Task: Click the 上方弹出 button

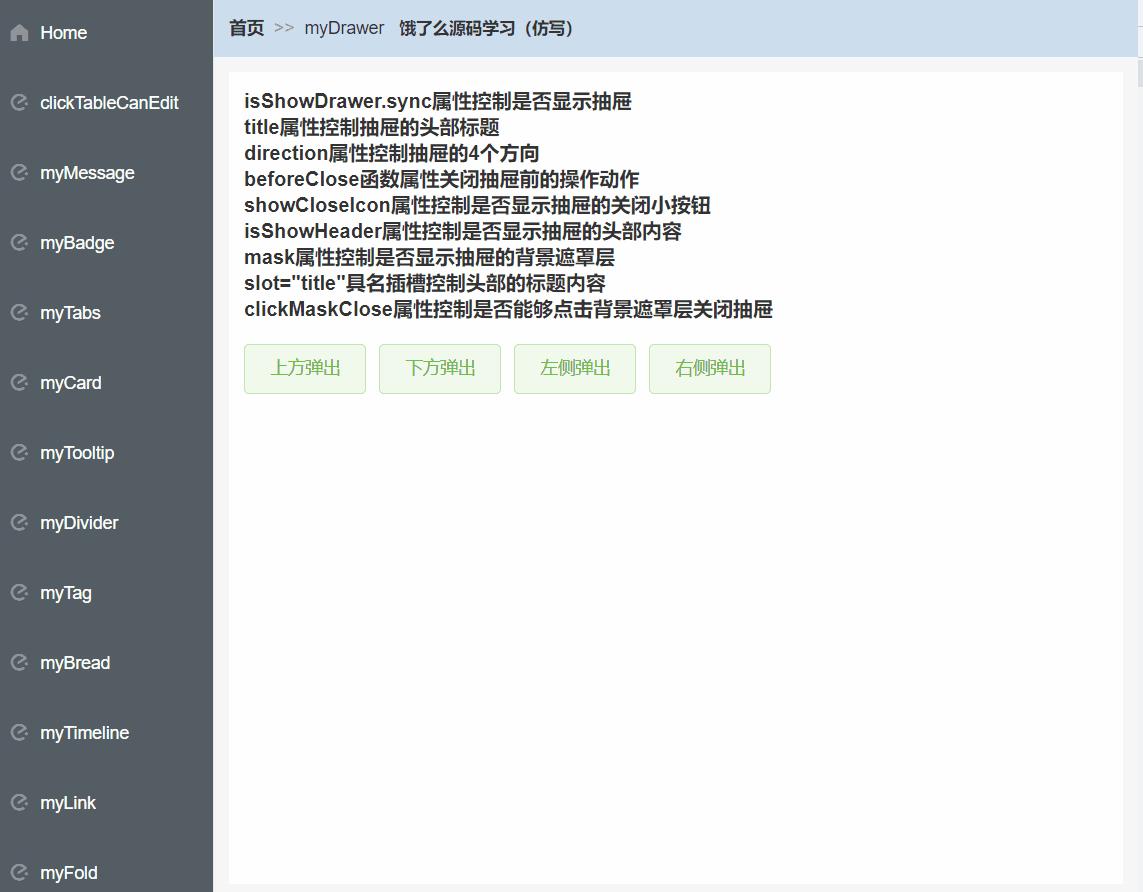Action: click(305, 369)
